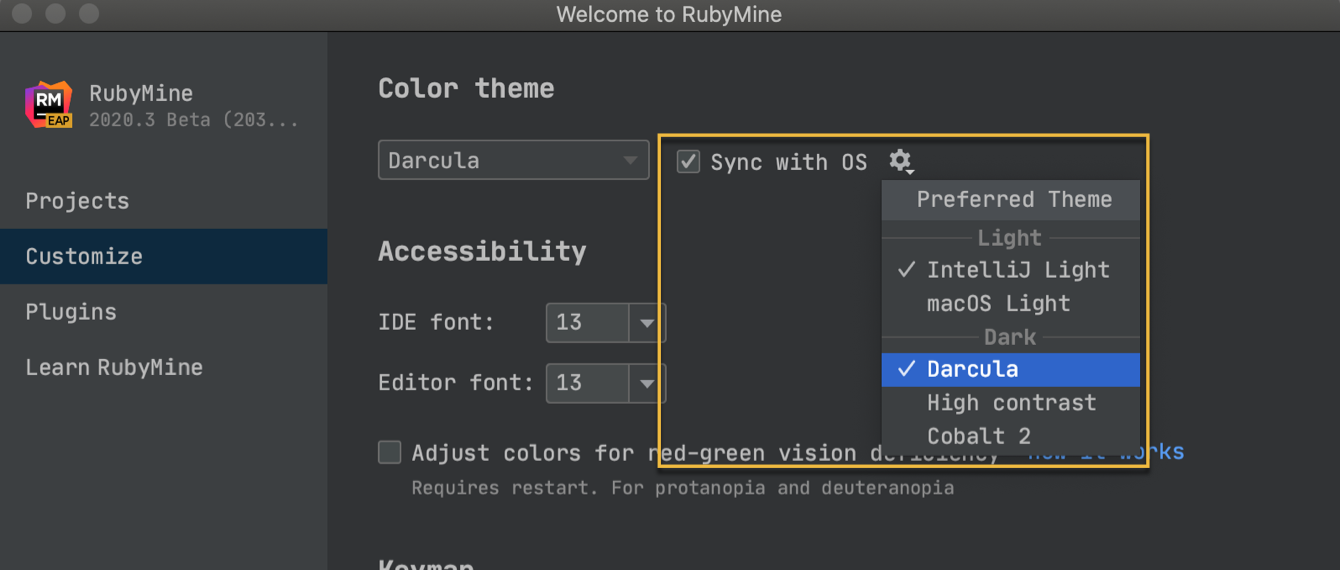The image size is (1340, 570).
Task: Minimize the Welcome to RubyMine window
Action: tap(55, 14)
